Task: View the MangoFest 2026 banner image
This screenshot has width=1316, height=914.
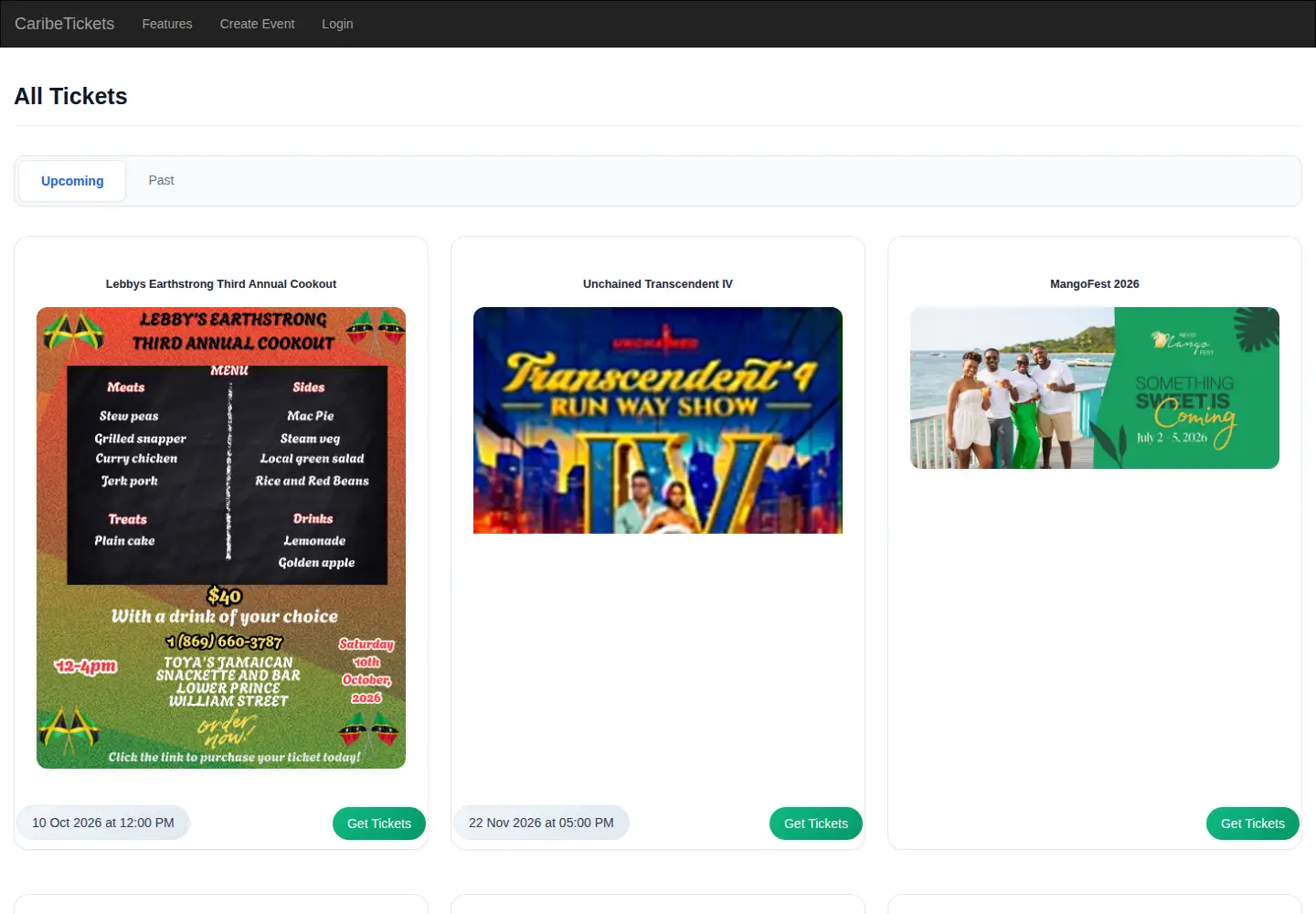Action: (x=1095, y=388)
